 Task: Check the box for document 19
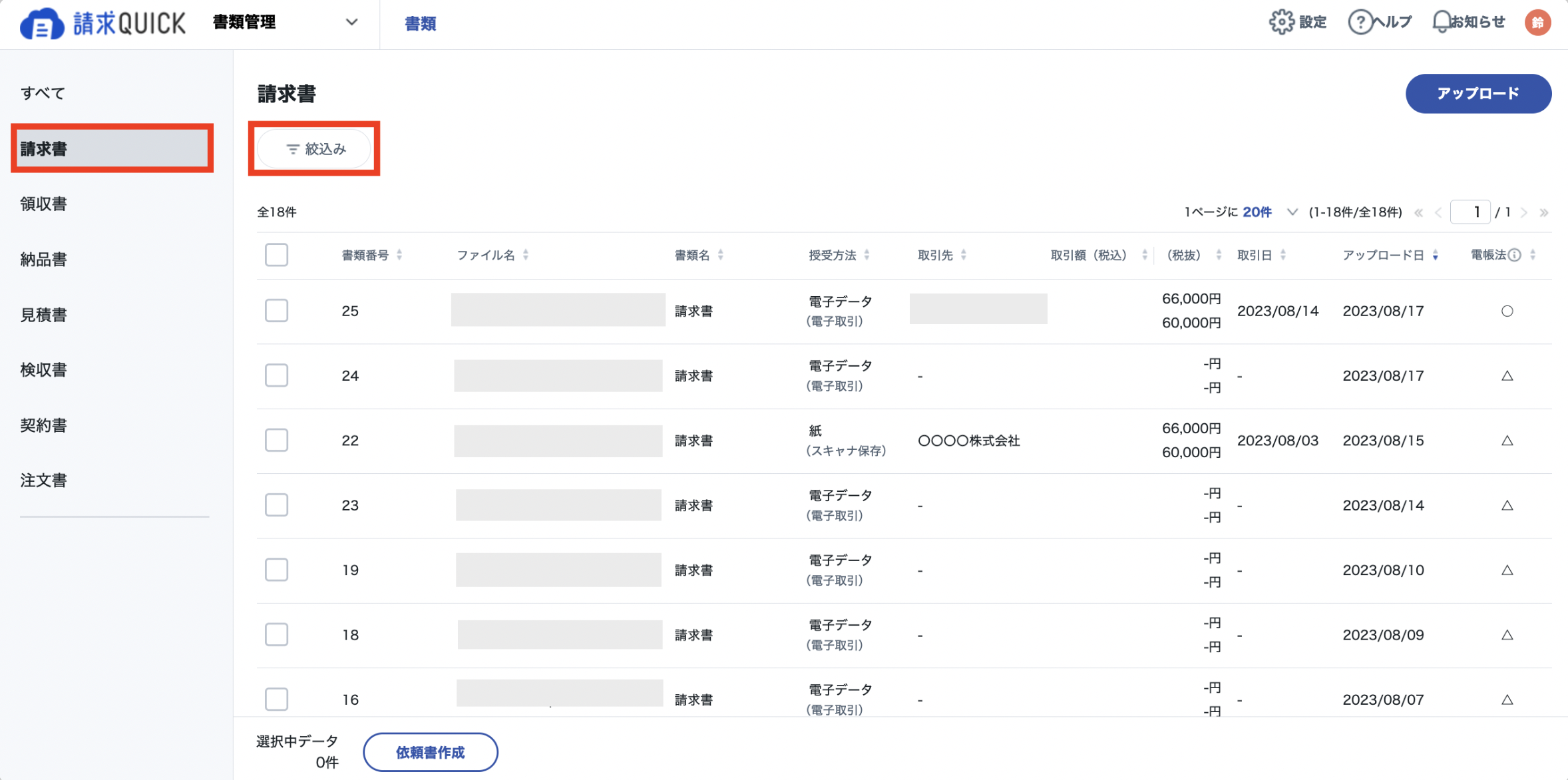[x=276, y=570]
